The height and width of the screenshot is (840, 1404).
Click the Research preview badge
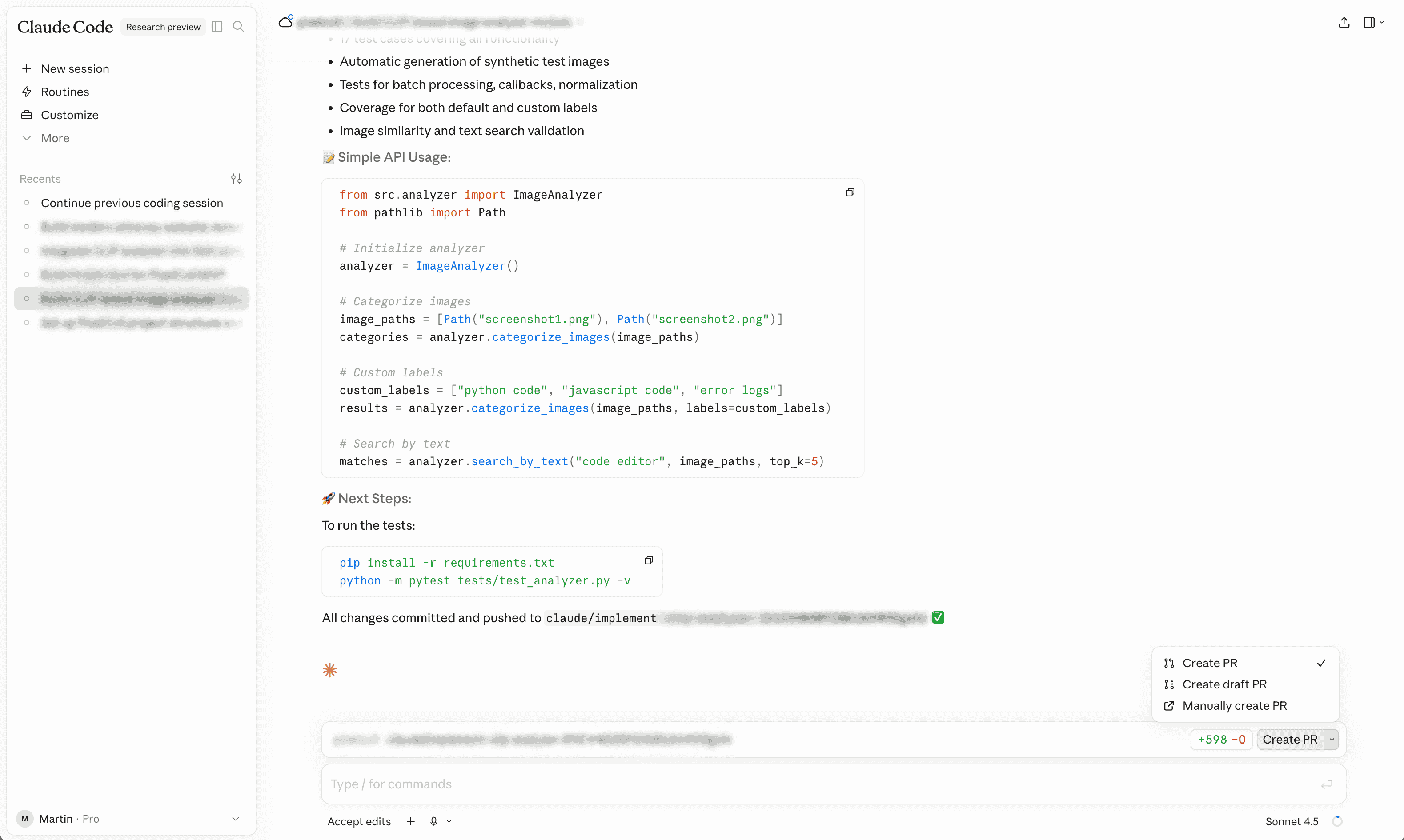(x=163, y=27)
